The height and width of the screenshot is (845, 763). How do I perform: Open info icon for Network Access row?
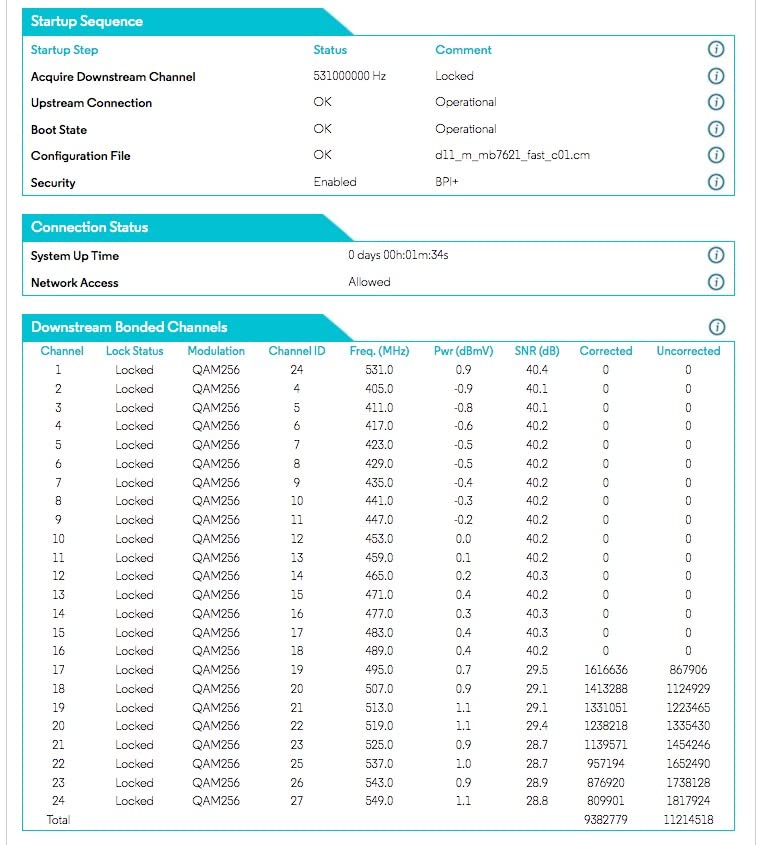click(716, 282)
